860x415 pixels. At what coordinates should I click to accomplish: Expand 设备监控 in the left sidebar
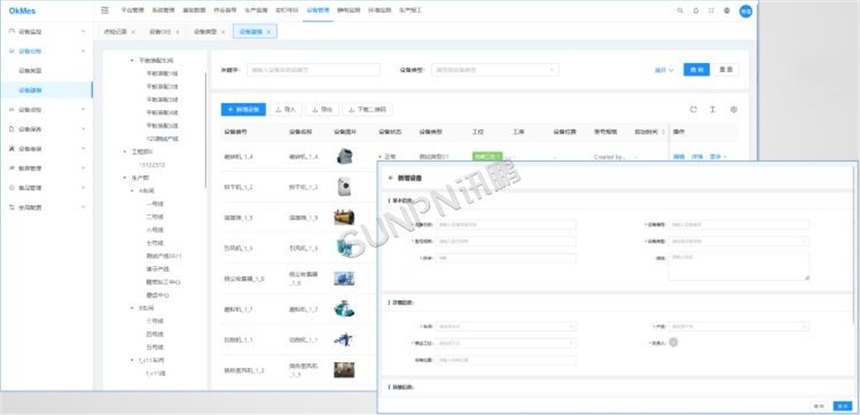(47, 32)
